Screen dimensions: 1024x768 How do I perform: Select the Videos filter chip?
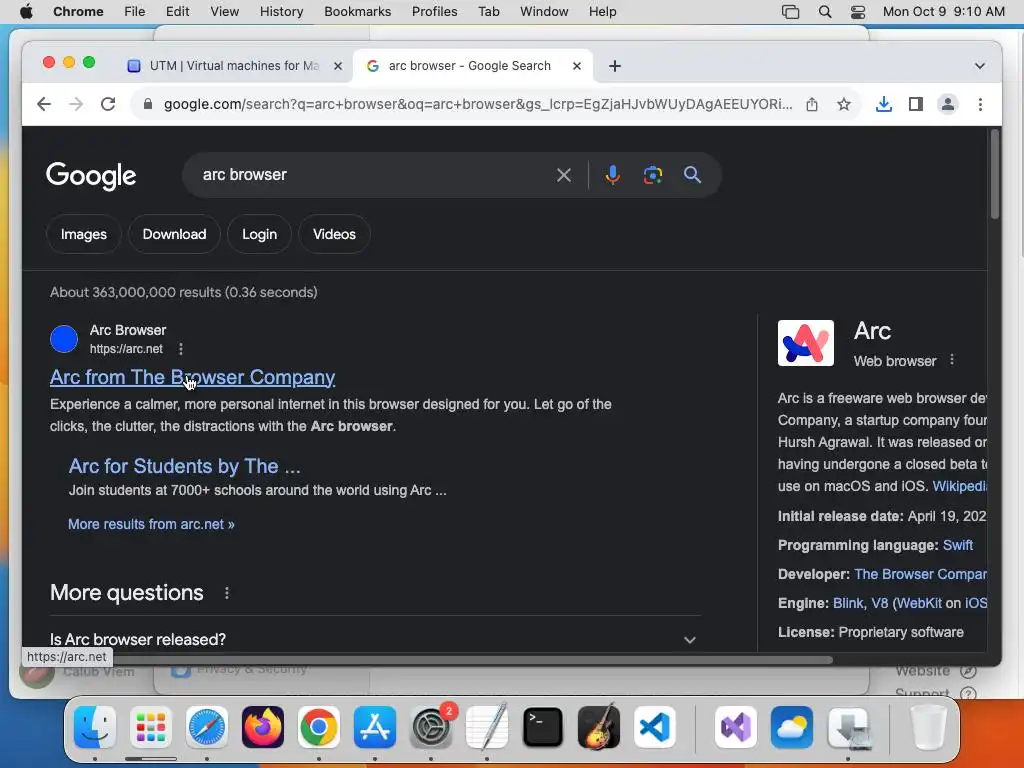tap(334, 234)
